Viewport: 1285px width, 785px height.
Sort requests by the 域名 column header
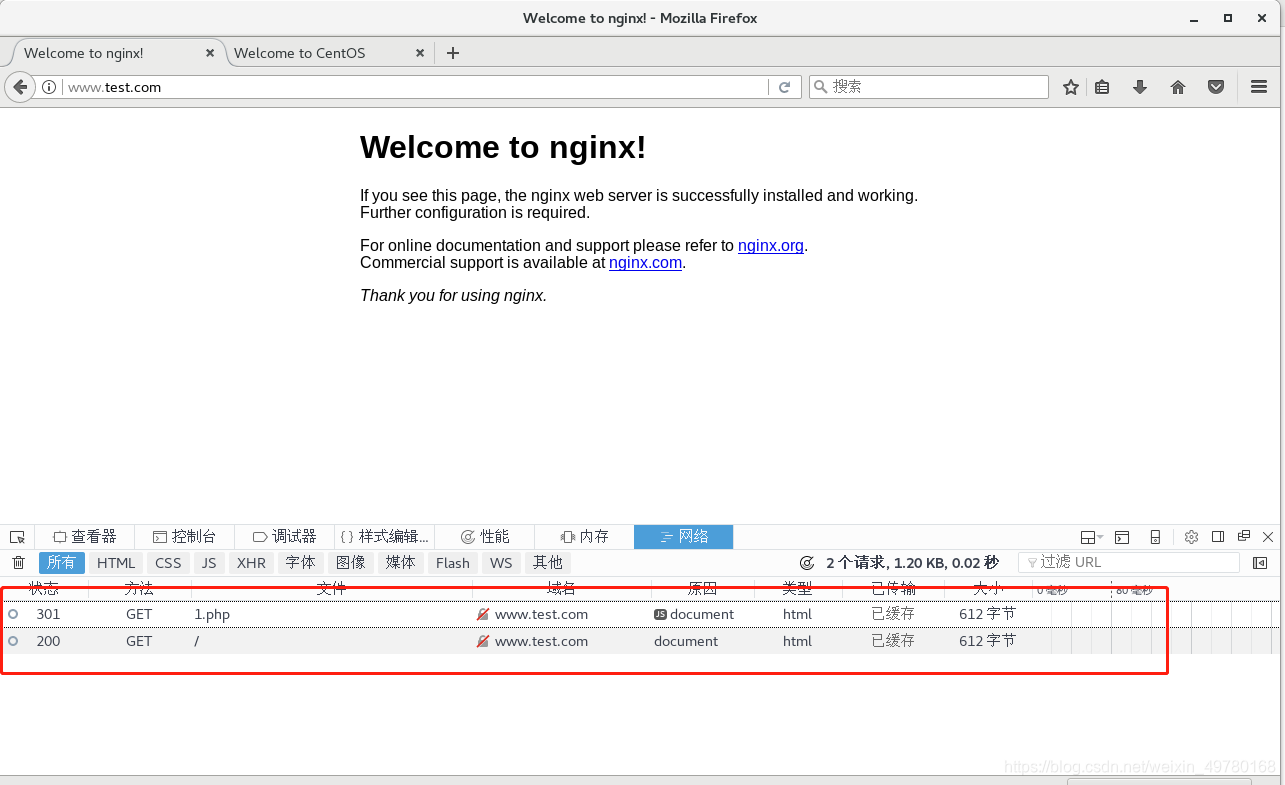click(561, 589)
